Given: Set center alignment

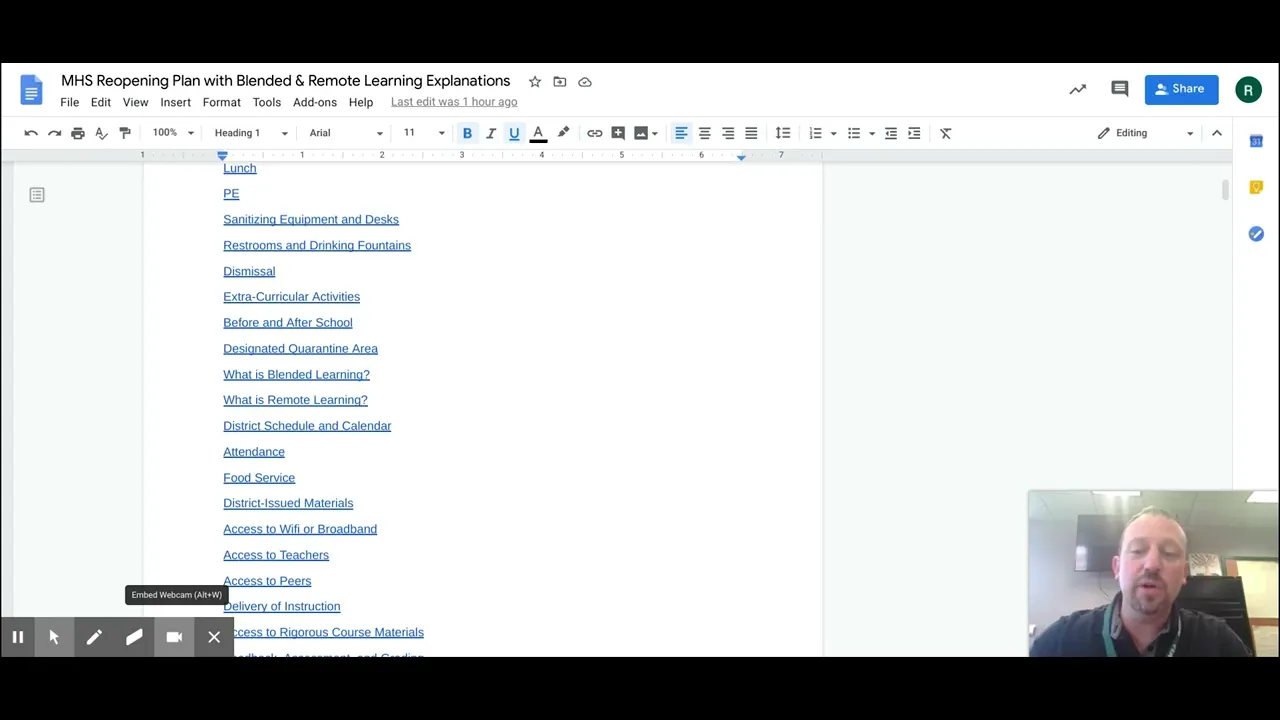Looking at the screenshot, I should tap(705, 133).
